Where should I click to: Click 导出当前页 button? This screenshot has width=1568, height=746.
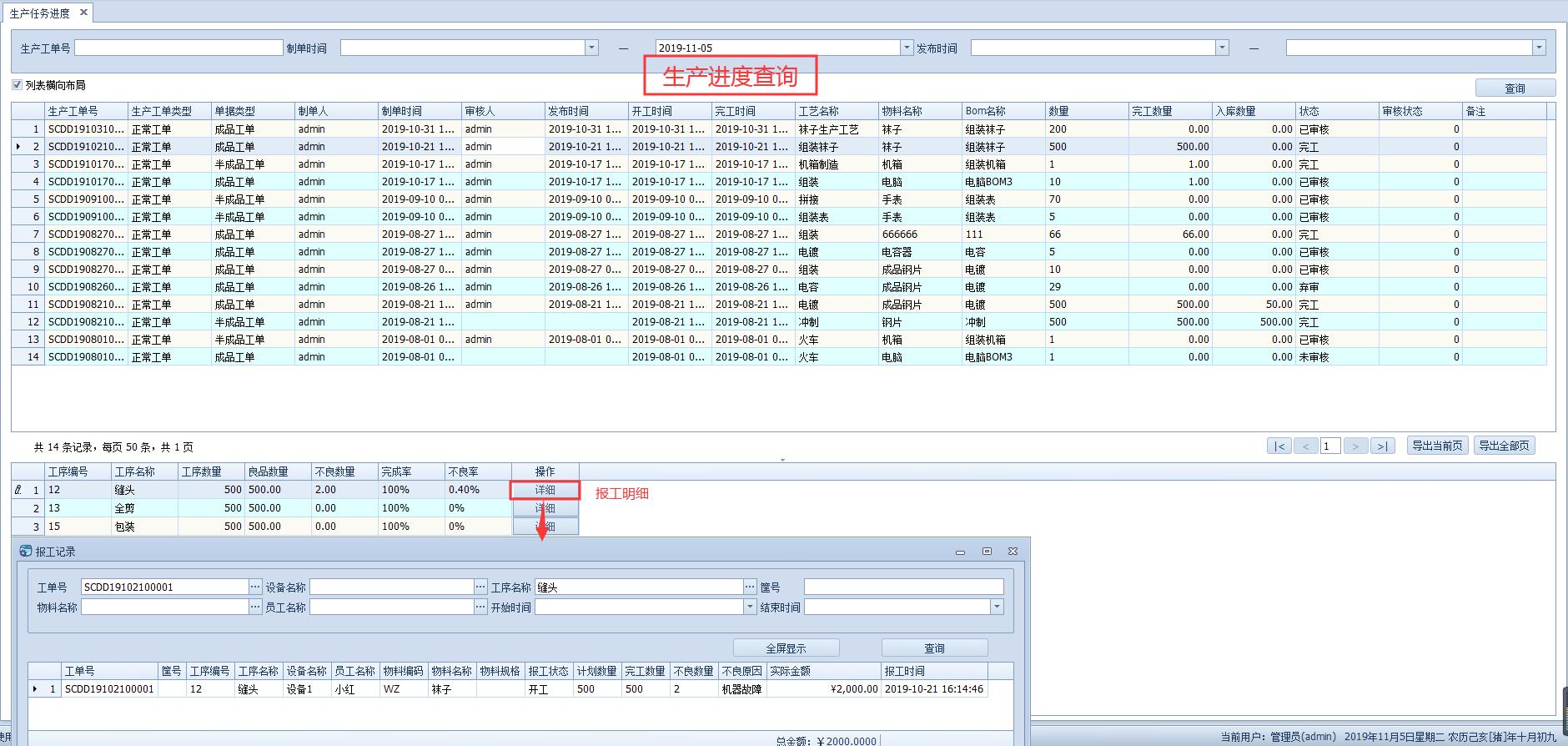click(1437, 446)
